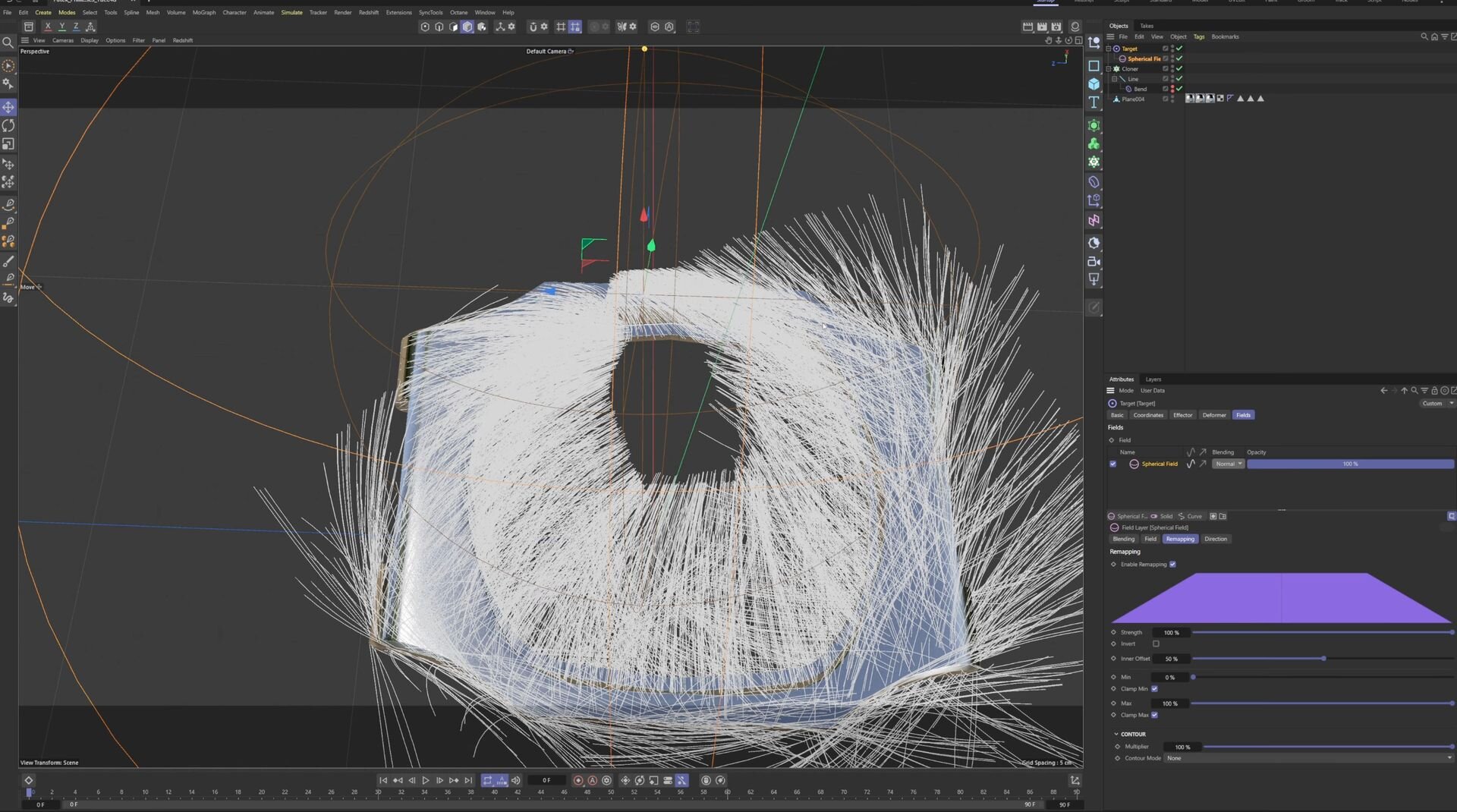
Task: Click the Bend deformer icon
Action: (1128, 89)
